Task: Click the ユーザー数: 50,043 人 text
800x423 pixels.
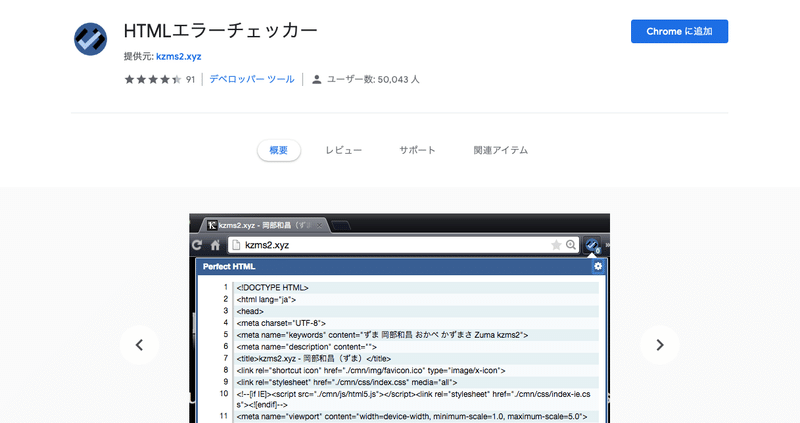Action: 373,80
